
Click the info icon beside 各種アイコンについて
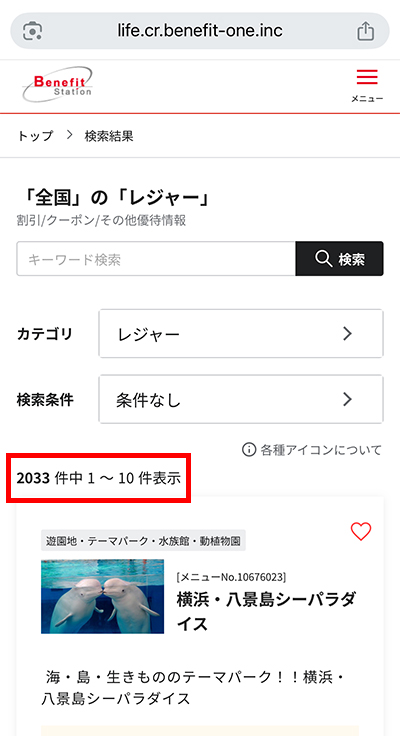[248, 450]
